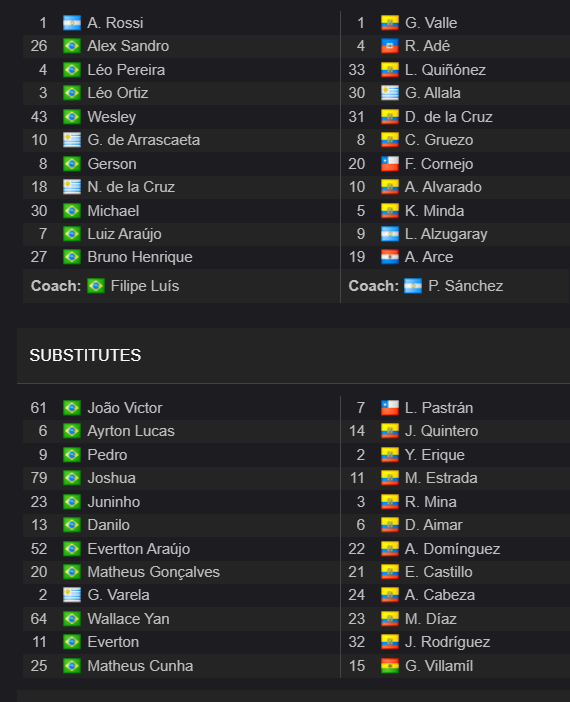570x702 pixels.
Task: Select substitute Matheus Gonçalves
Action: [154, 572]
